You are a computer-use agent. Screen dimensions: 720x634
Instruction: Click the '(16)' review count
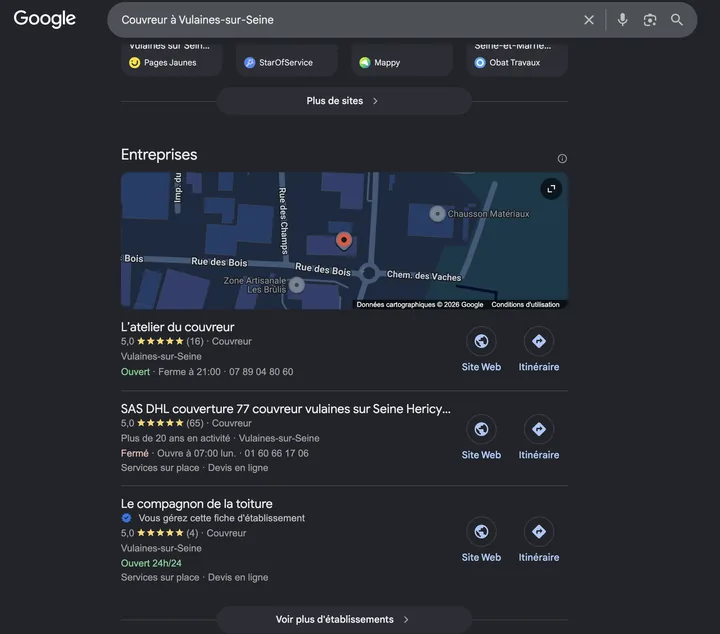[x=195, y=342]
